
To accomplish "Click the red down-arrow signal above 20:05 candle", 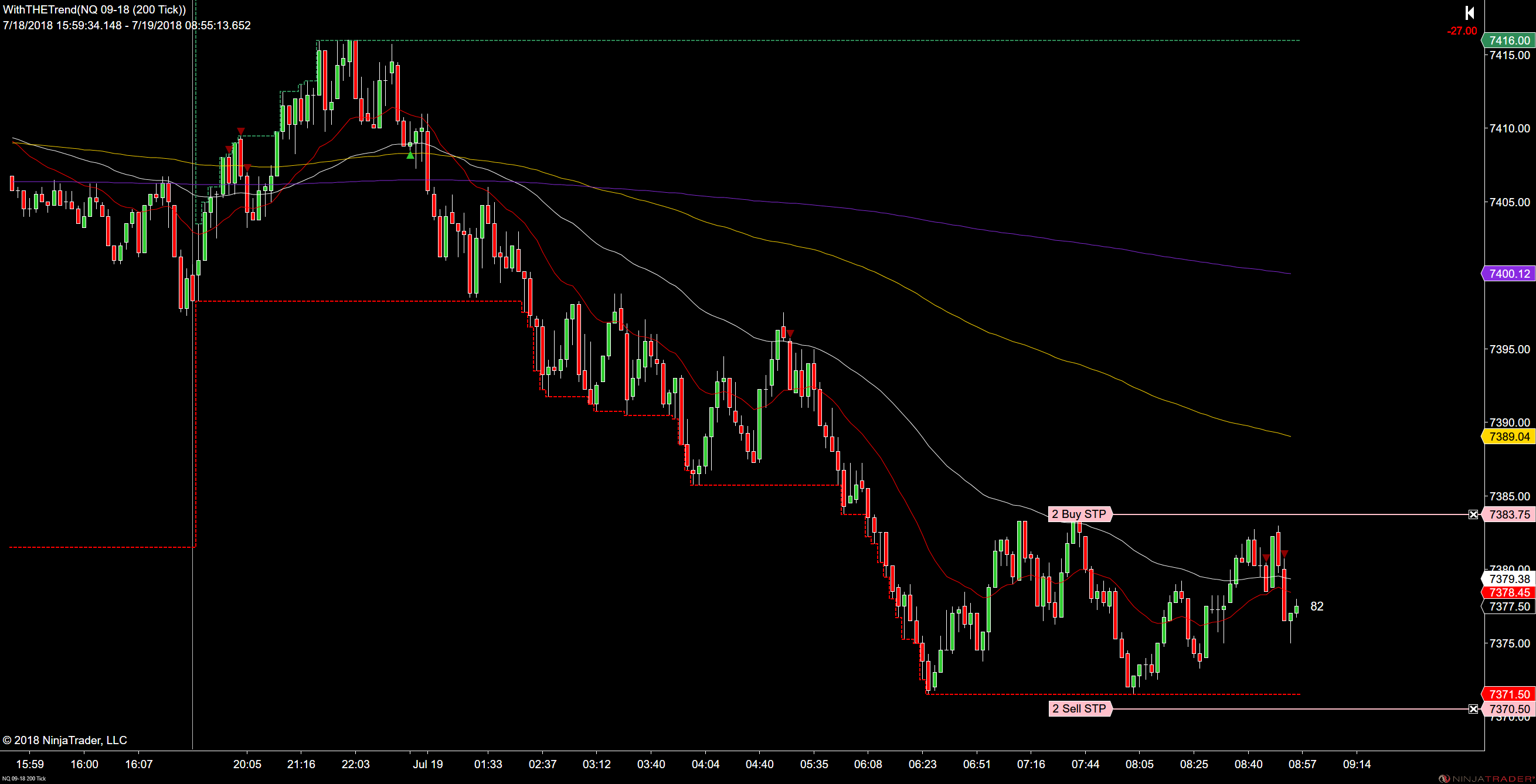I will point(240,131).
